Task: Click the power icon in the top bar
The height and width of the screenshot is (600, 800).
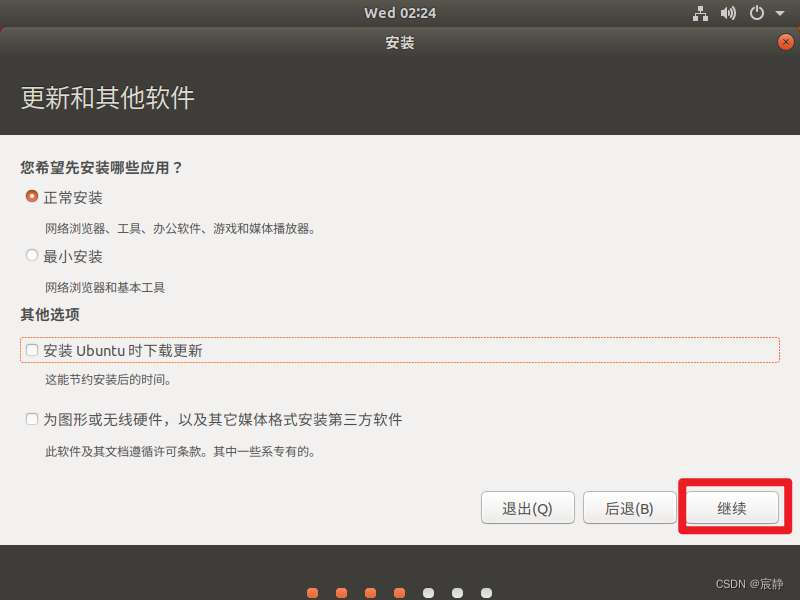Action: (756, 13)
